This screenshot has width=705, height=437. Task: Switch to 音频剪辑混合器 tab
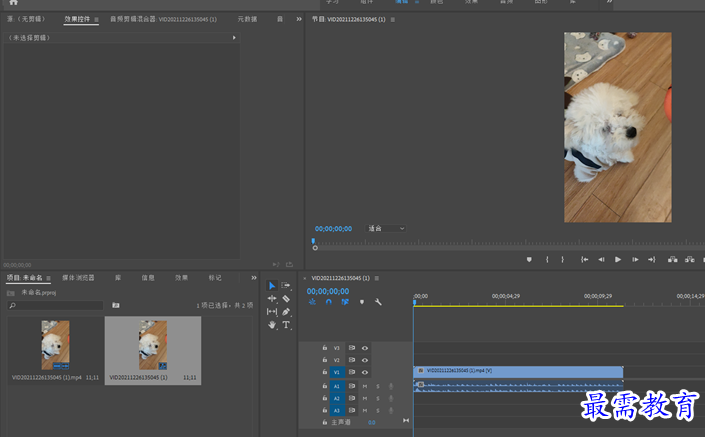pos(163,19)
